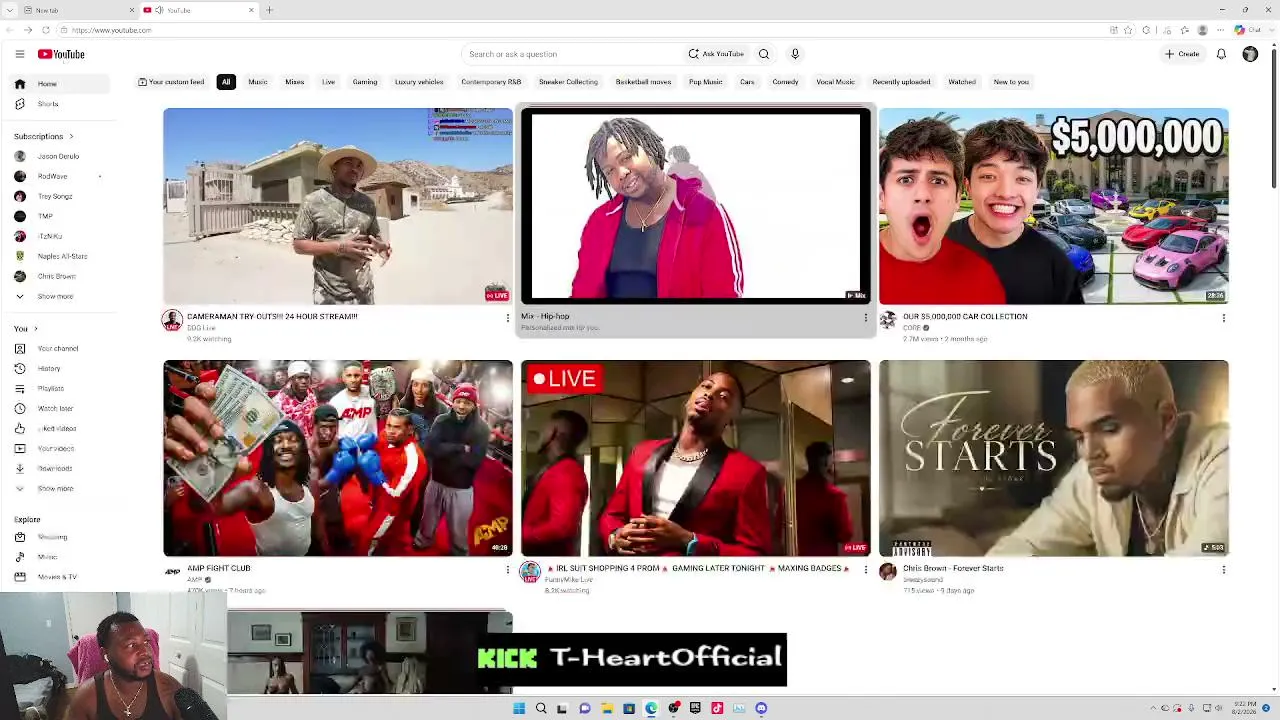
Task: Filter feed by Gaming
Action: click(x=365, y=82)
